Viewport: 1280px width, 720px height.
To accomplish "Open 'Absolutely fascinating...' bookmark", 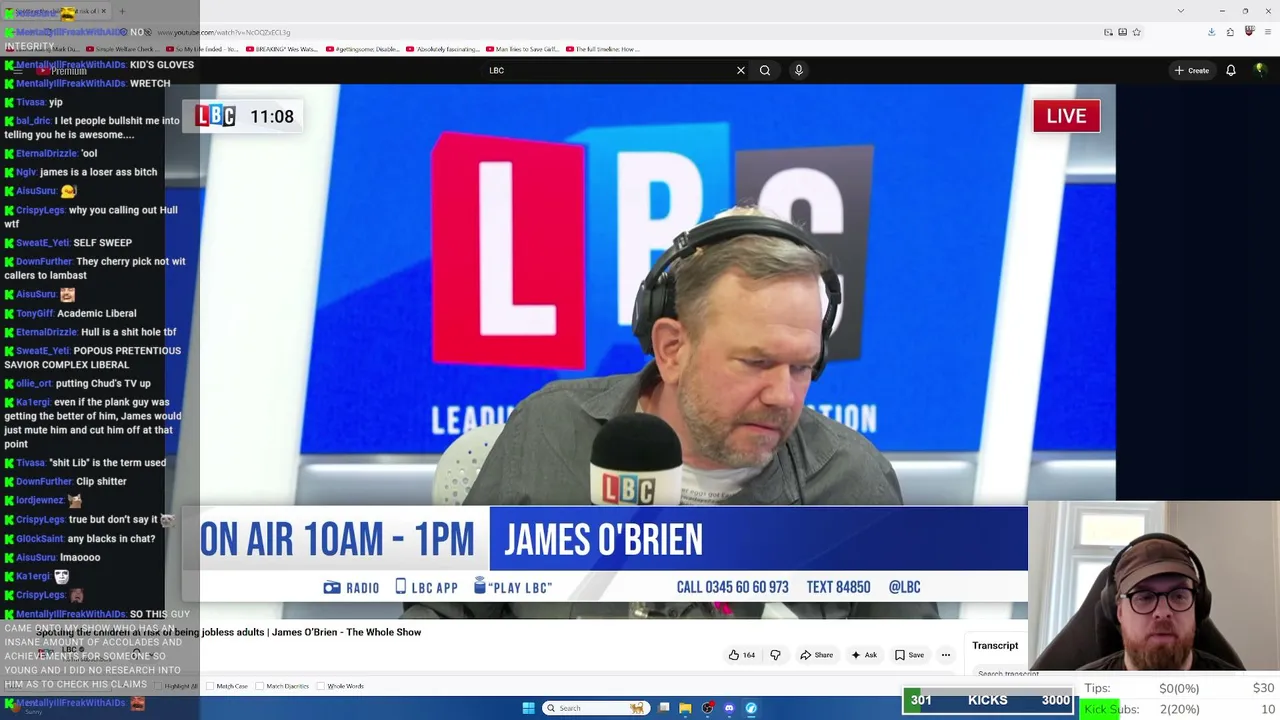I will [x=441, y=49].
